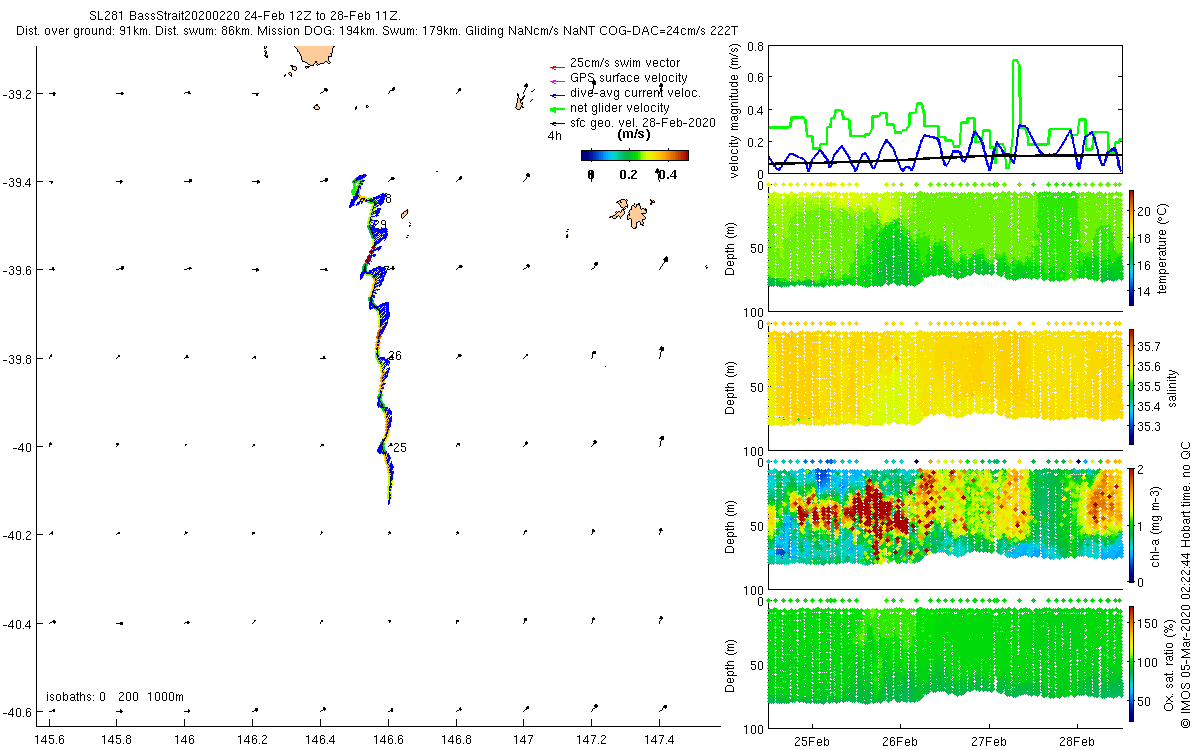Click the "isobaths: 0 200 1000m" text
Viewport: 1200px width, 750px height.
(114, 697)
